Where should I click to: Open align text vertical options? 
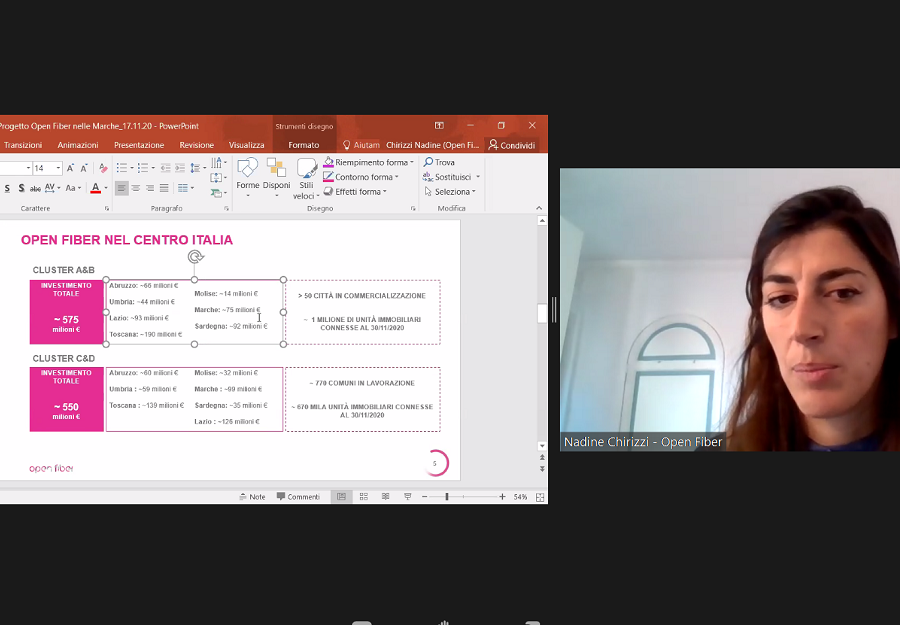219,178
